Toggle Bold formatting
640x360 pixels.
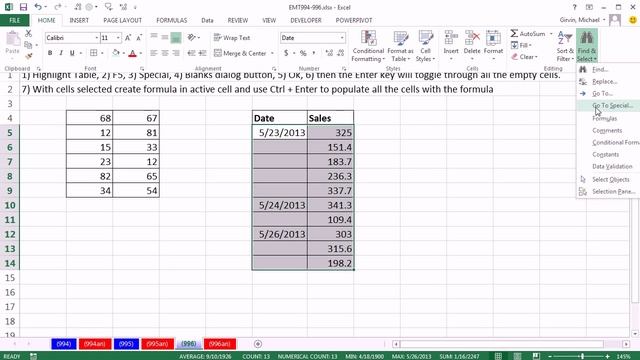50,53
